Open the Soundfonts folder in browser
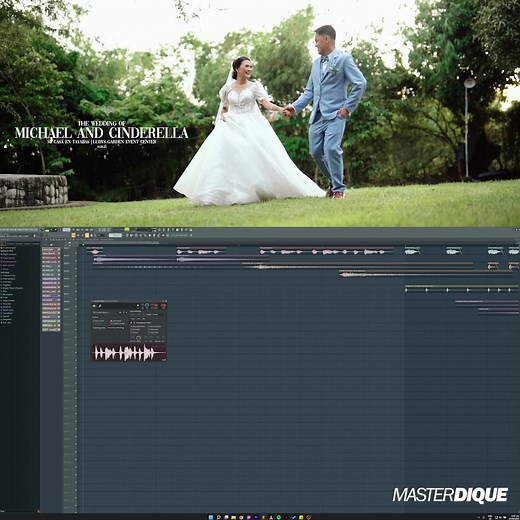520x520 pixels. click(x=8, y=313)
